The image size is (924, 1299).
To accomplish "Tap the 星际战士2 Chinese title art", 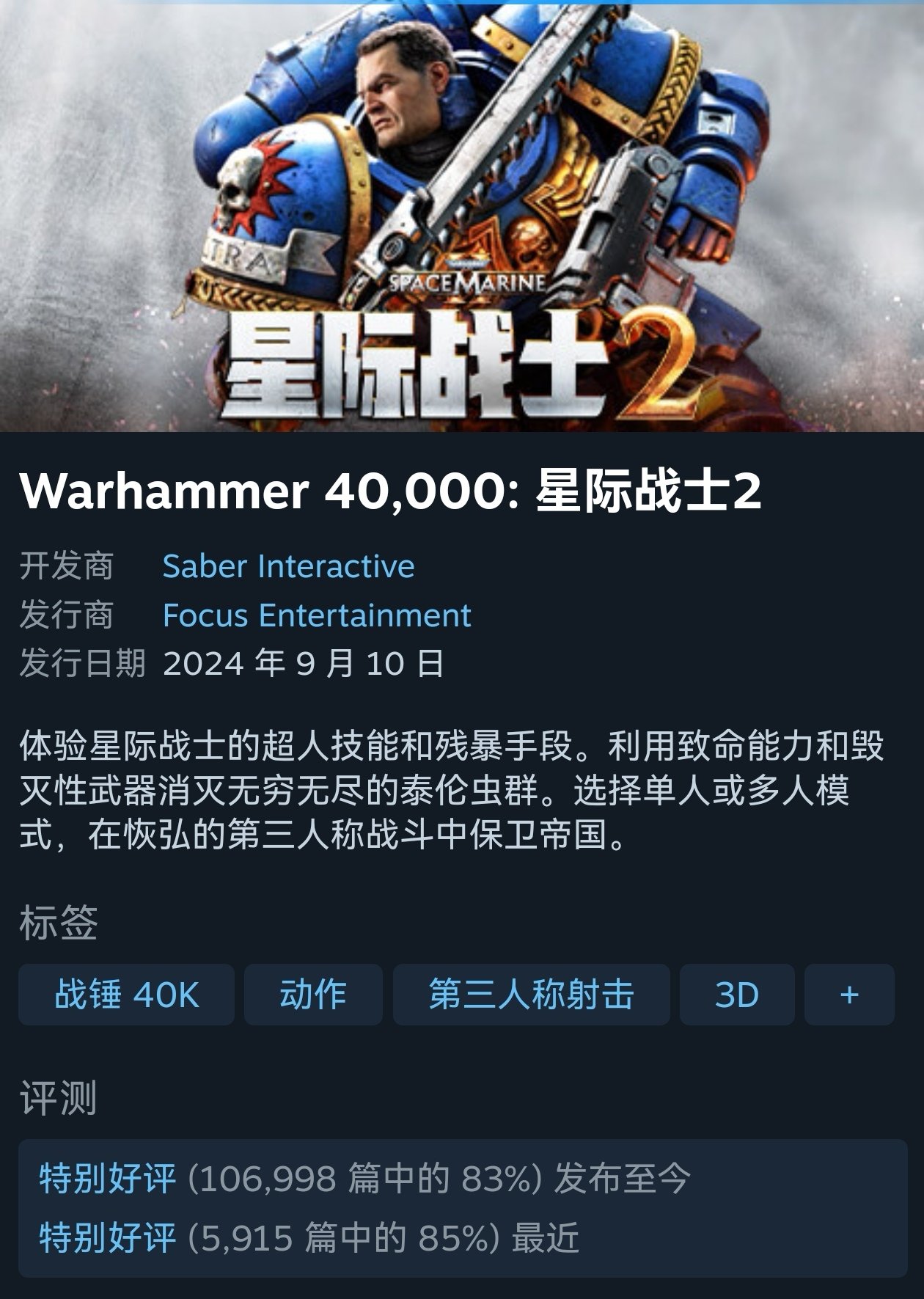I will 461,365.
